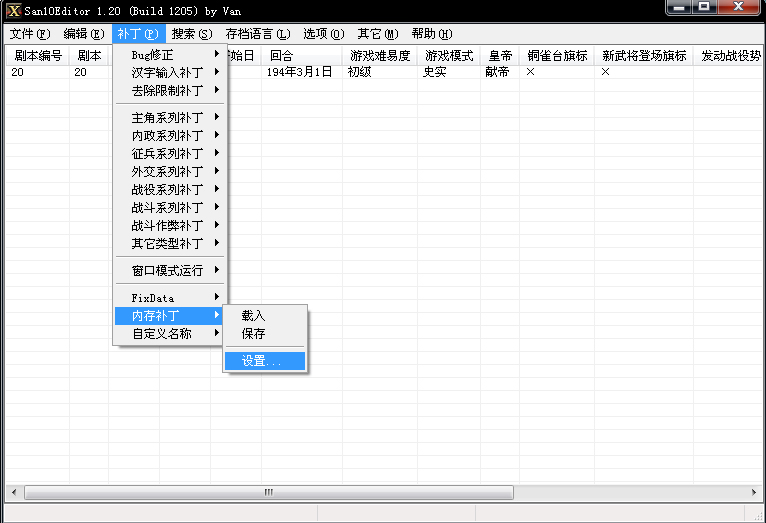Open the 编辑 menu
This screenshot has height=523, width=766.
83,34
